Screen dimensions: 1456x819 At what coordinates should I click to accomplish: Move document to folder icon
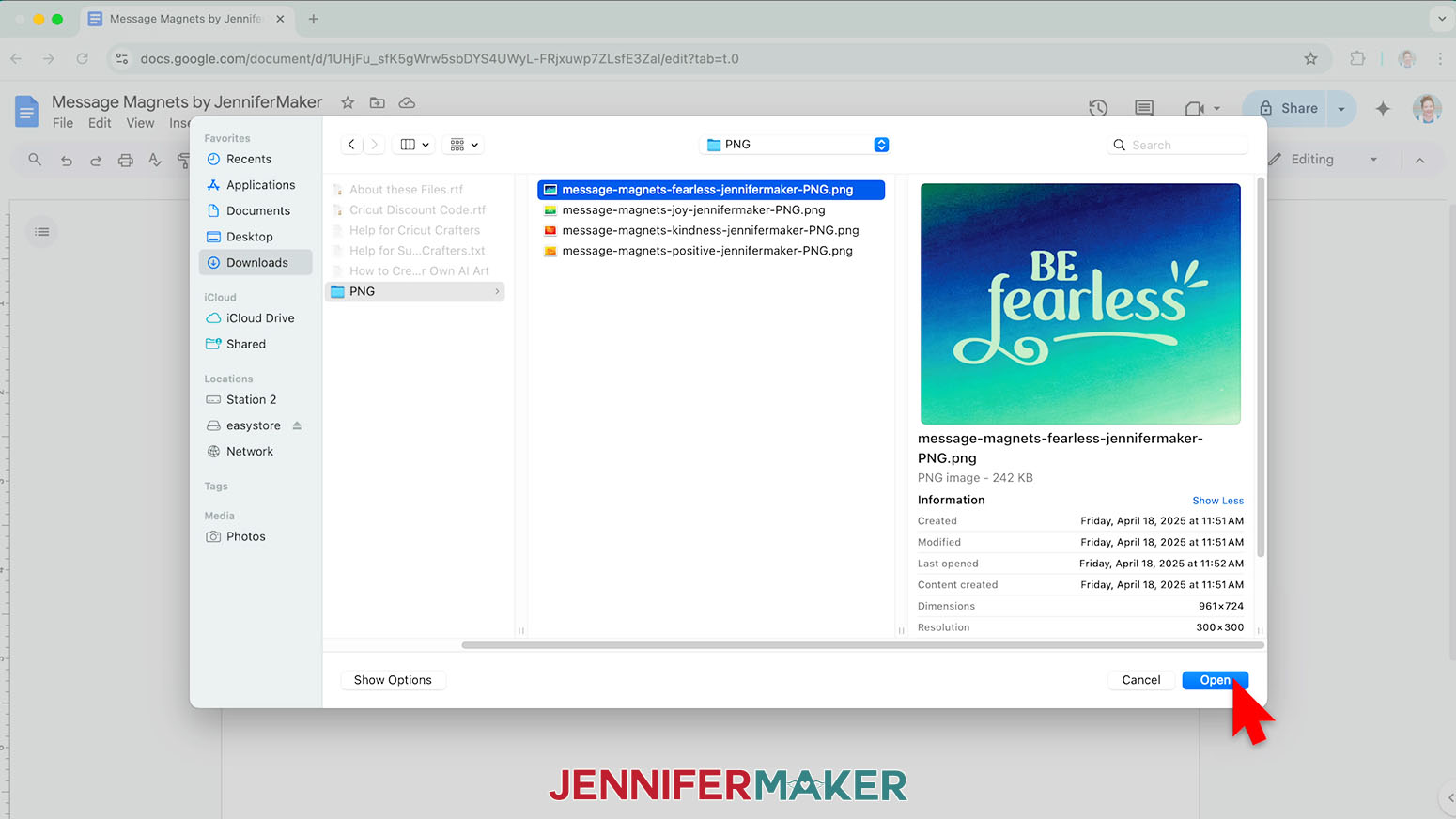(x=377, y=102)
